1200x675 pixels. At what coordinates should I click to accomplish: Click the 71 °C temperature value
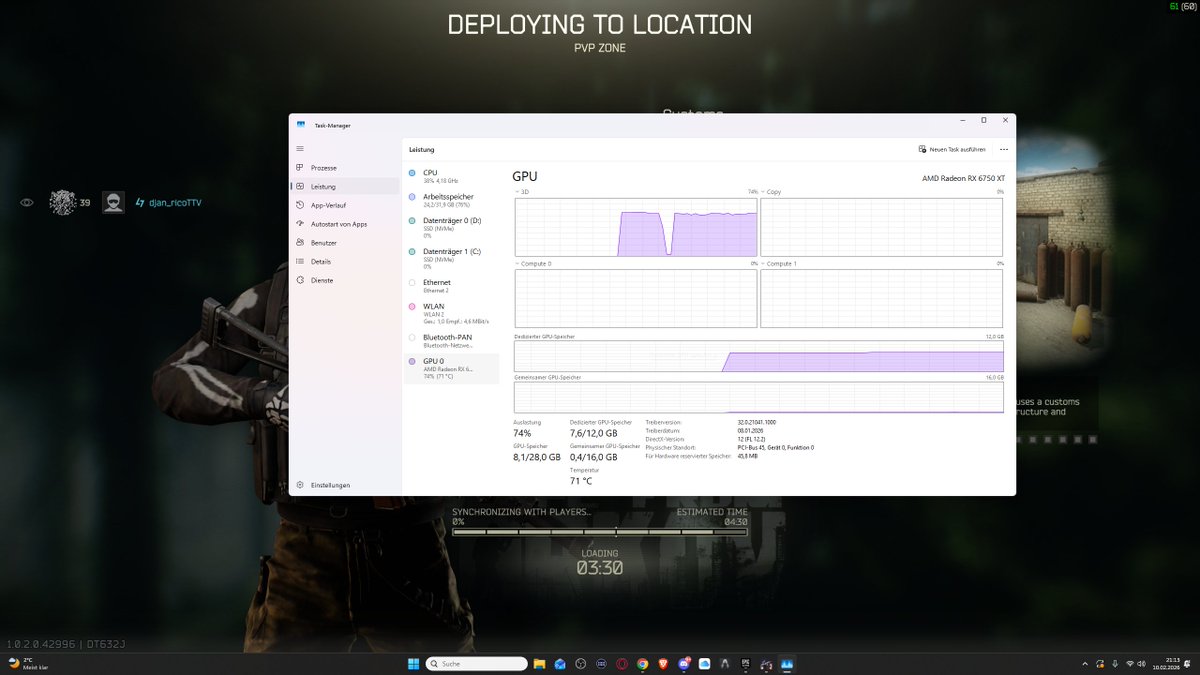click(580, 481)
